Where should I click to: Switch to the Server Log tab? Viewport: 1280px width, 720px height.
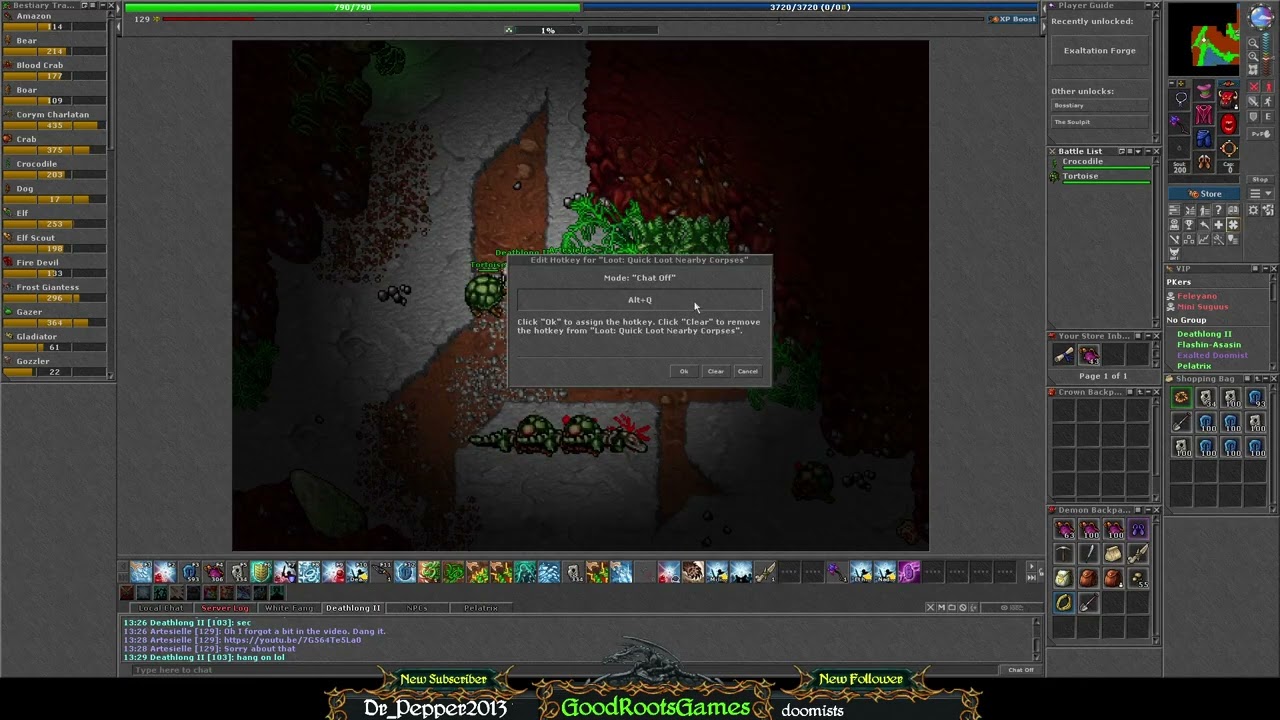[x=225, y=608]
